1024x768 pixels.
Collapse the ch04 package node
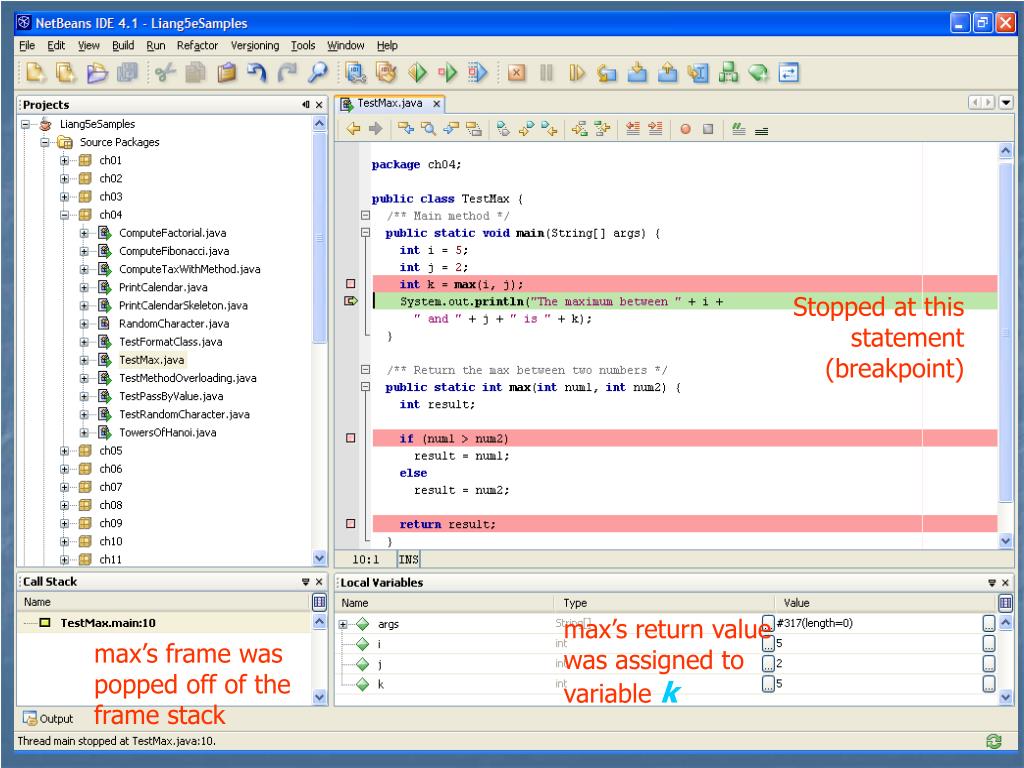(x=64, y=214)
